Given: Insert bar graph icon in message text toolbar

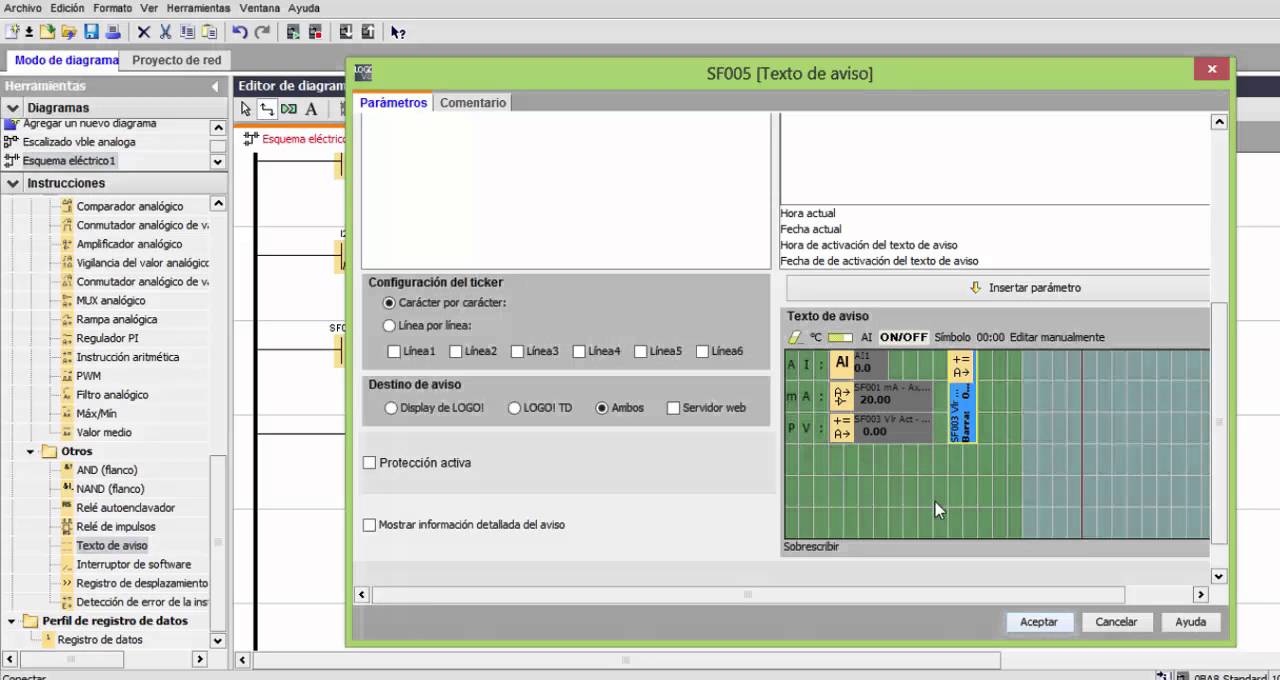Looking at the screenshot, I should (840, 337).
